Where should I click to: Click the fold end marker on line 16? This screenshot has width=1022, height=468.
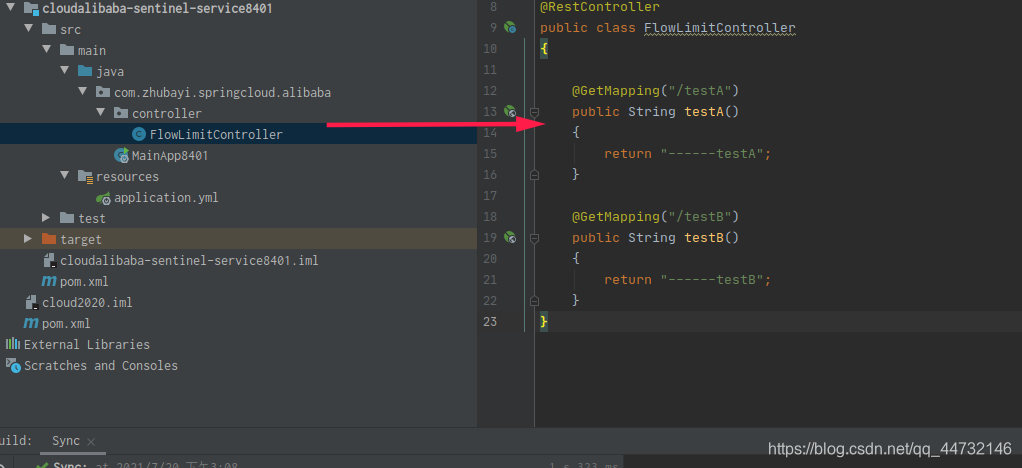[534, 174]
